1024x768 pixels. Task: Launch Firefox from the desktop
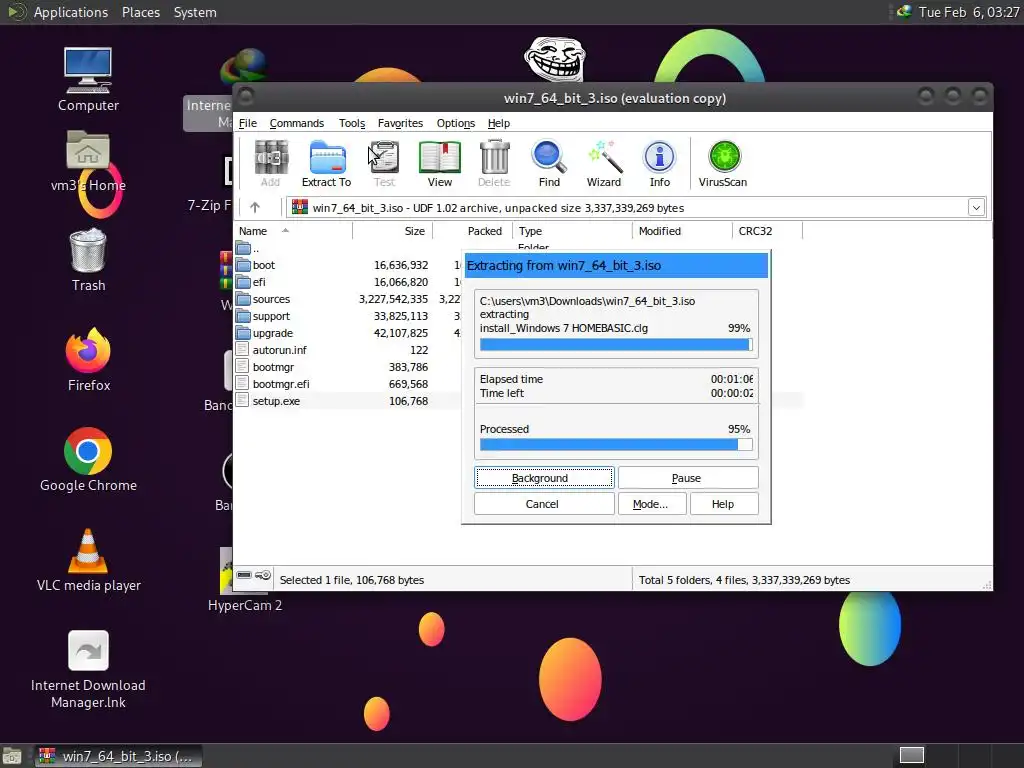[88, 360]
